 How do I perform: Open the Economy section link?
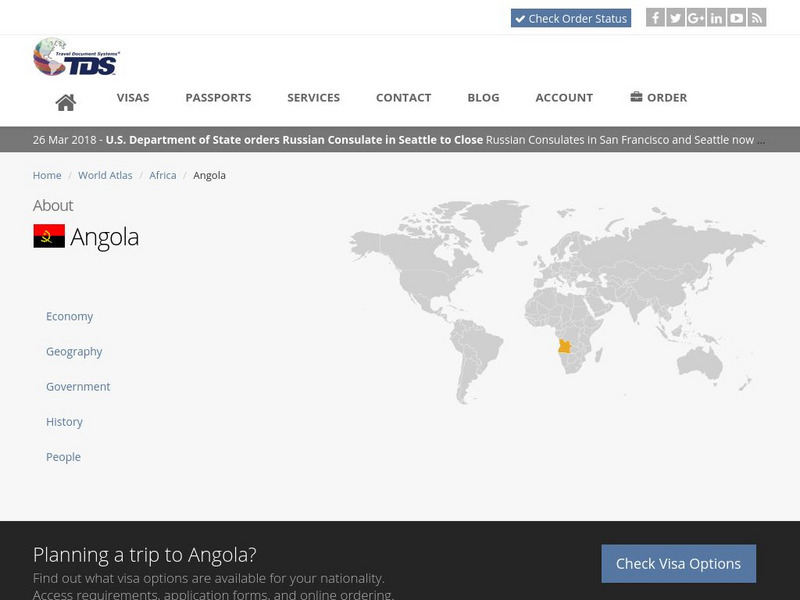[68, 316]
